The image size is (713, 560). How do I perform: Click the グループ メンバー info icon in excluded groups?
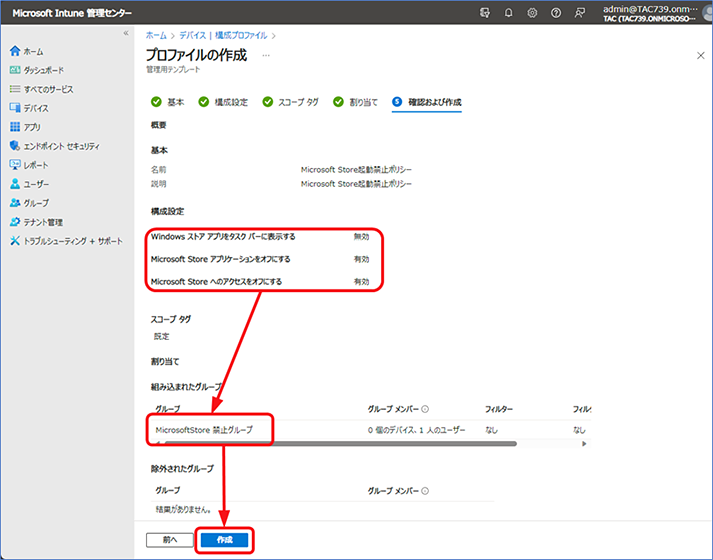[425, 491]
